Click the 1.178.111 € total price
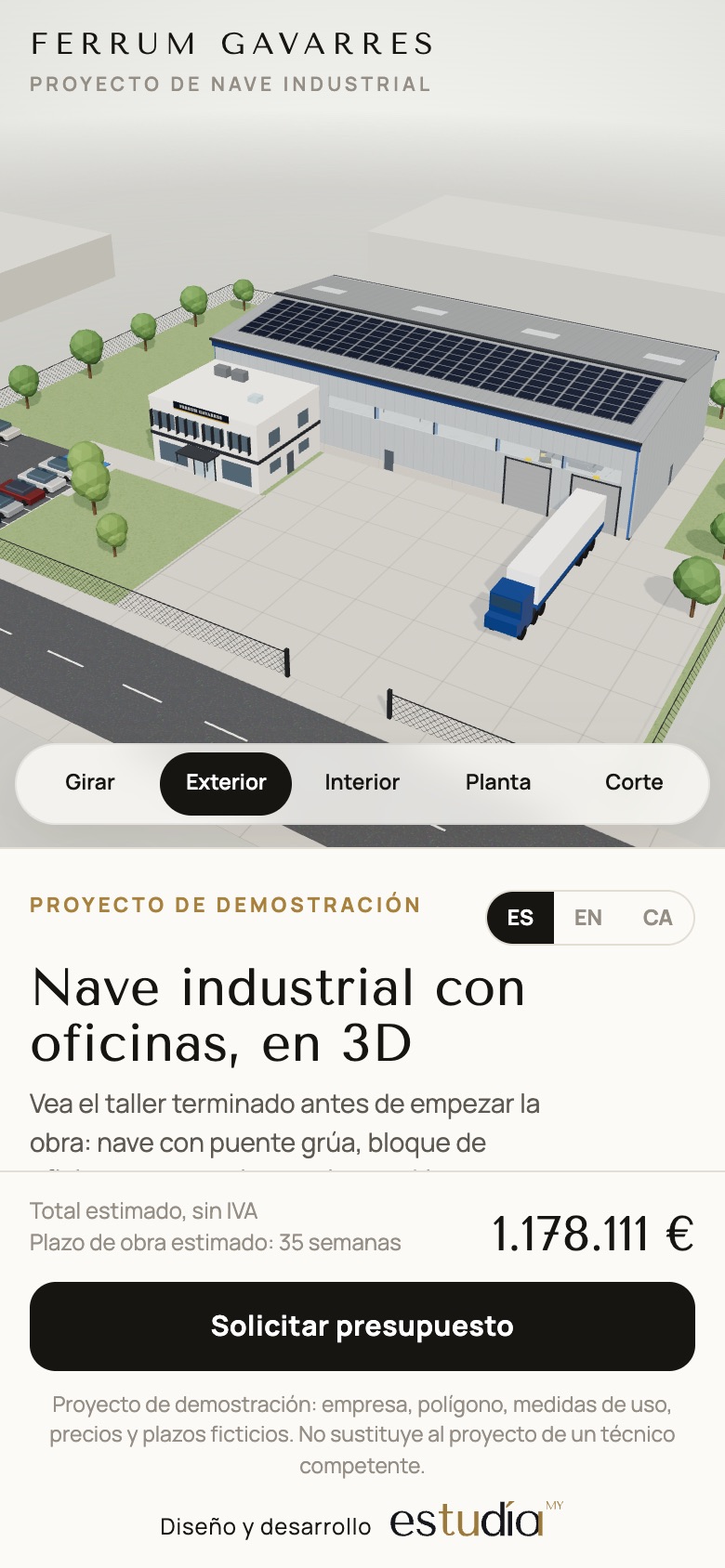This screenshot has height=1568, width=725. click(x=593, y=1235)
